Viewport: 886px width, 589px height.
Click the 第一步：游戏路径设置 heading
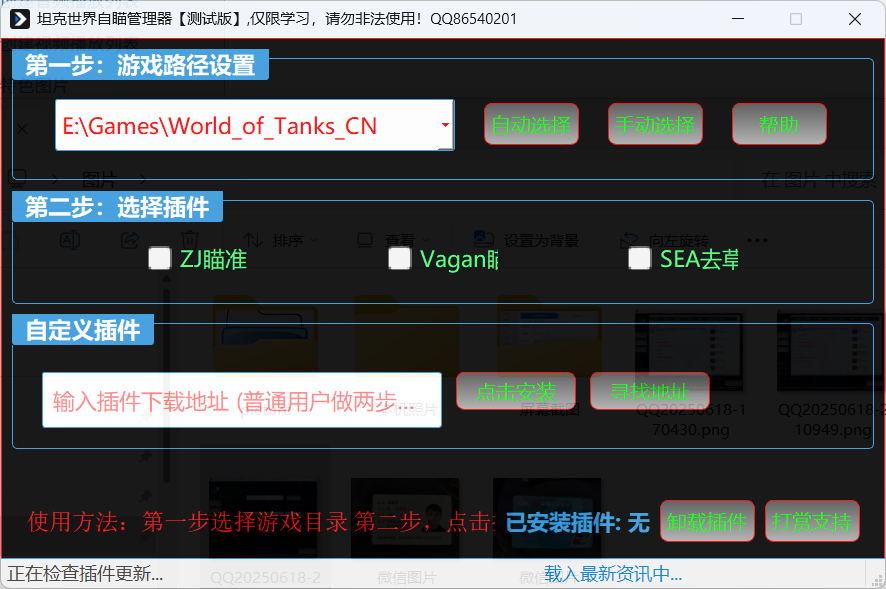coord(140,65)
